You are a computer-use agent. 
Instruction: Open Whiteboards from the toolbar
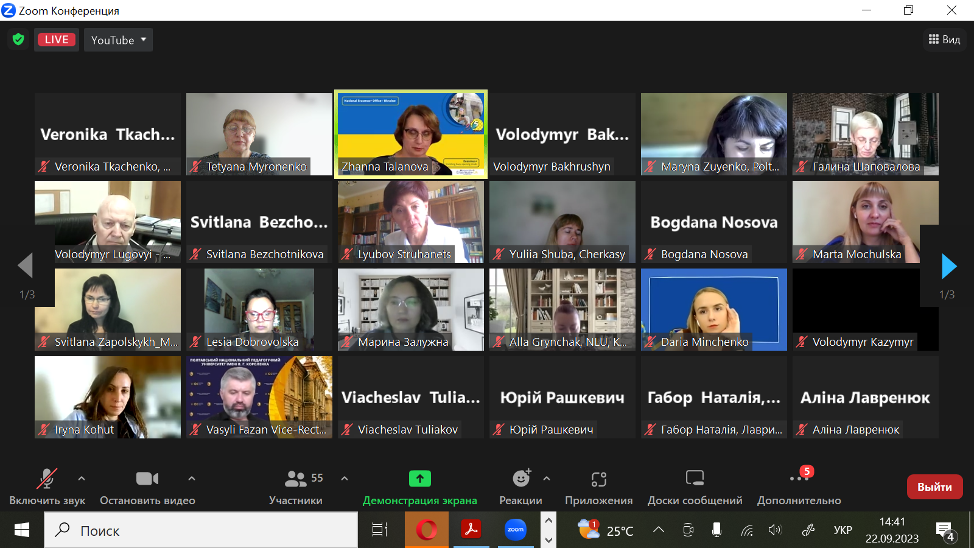tap(695, 486)
